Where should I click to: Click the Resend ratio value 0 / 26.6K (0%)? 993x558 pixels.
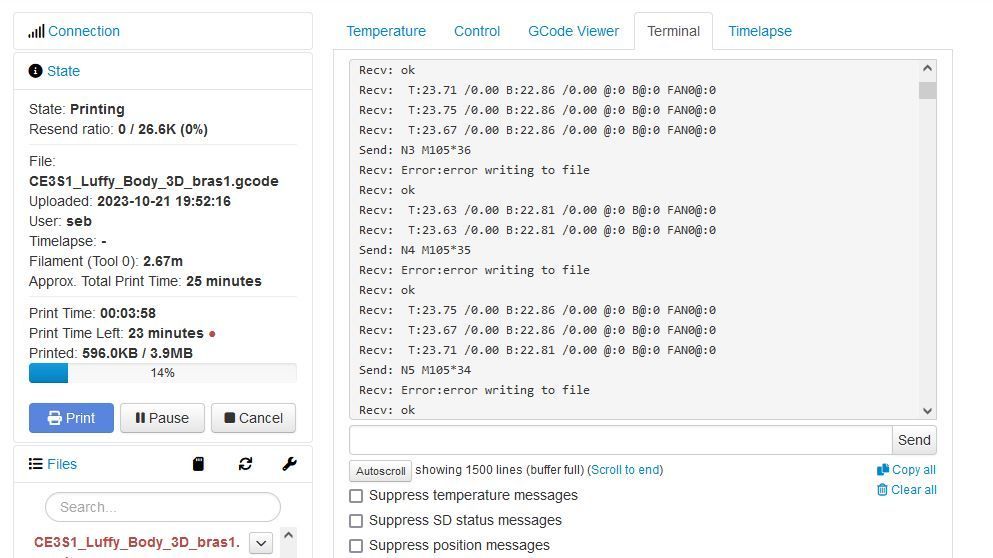pyautogui.click(x=163, y=129)
